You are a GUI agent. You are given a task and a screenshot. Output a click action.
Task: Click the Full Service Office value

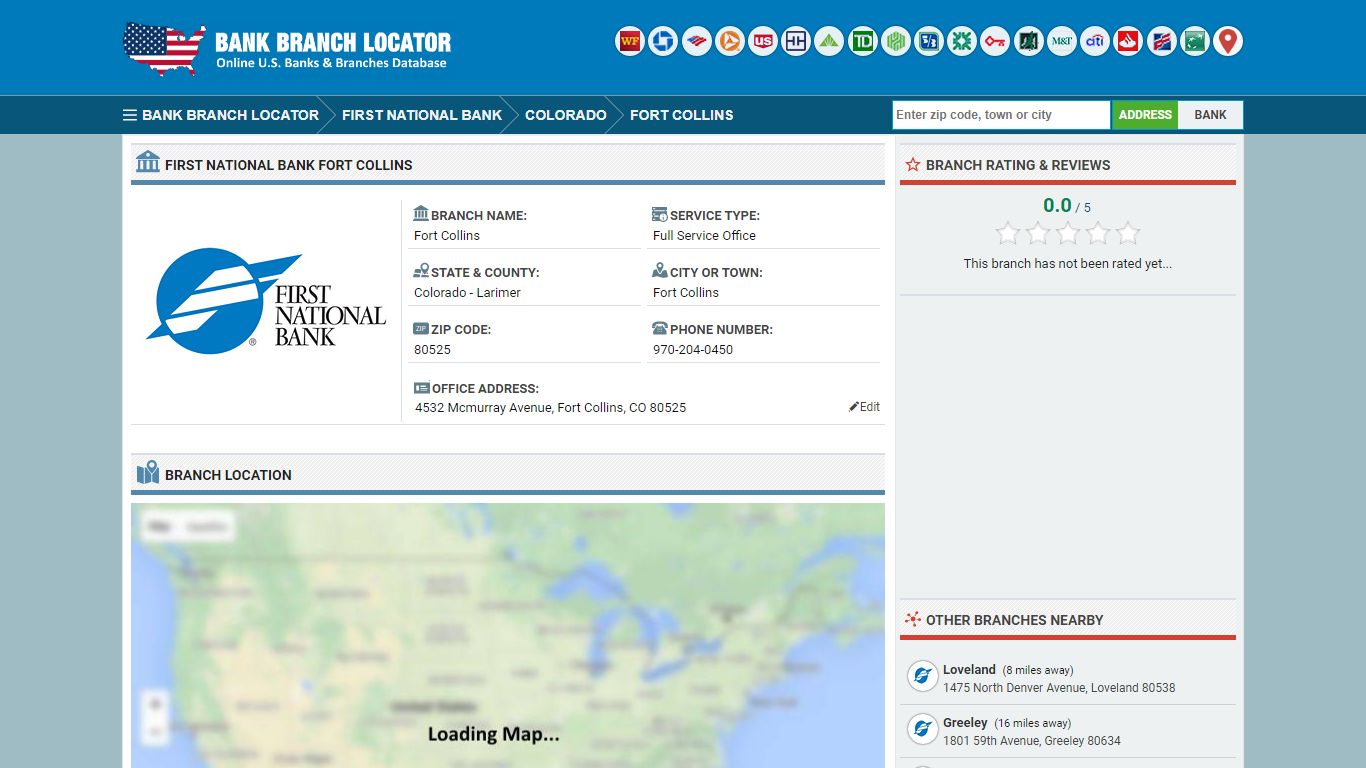(704, 236)
